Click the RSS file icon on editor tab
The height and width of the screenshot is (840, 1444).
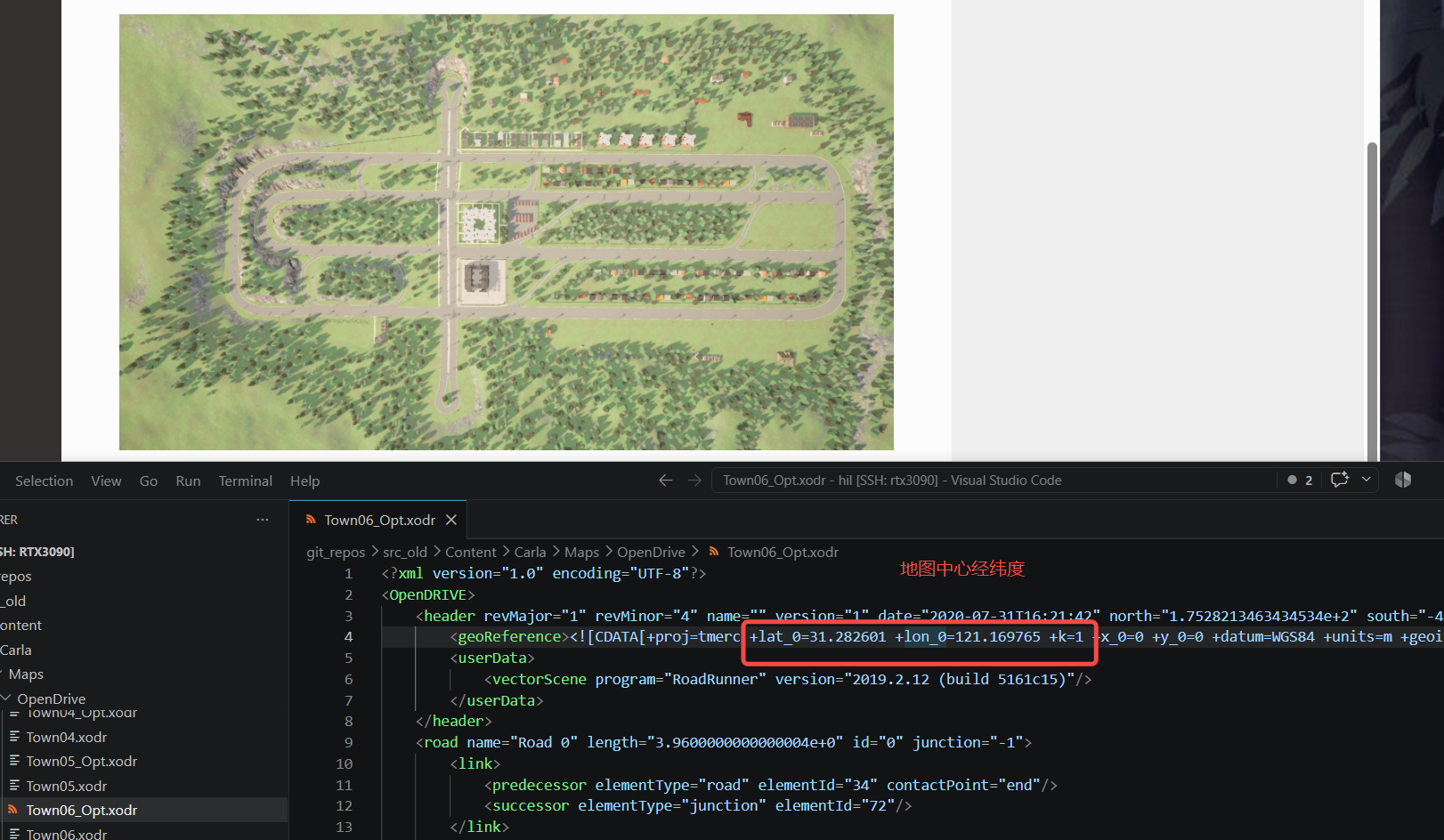311,520
